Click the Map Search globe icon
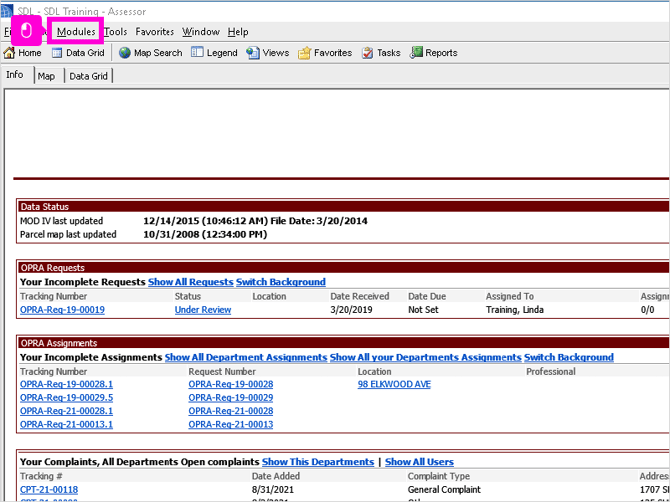670x502 pixels. (x=125, y=53)
